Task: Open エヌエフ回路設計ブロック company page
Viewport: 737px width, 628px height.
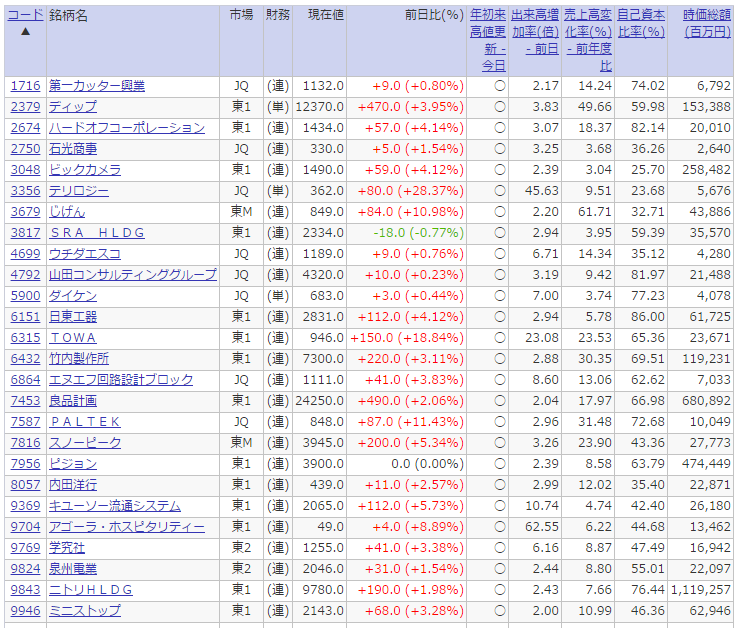Action: (121, 380)
